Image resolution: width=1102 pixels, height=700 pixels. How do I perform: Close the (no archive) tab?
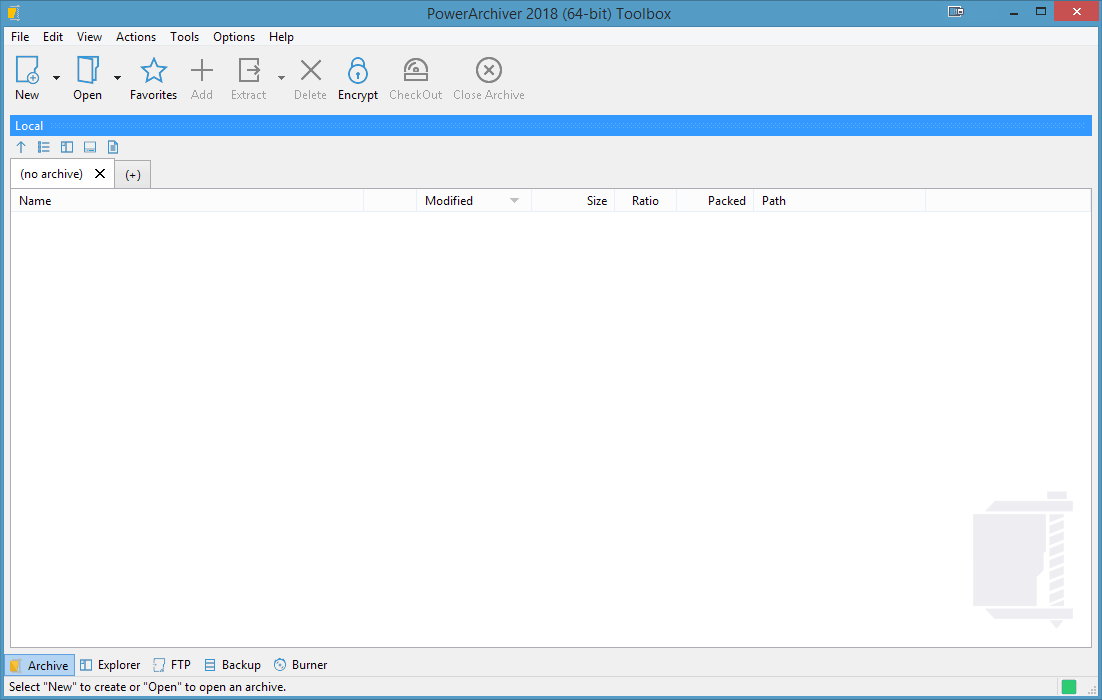[x=100, y=174]
